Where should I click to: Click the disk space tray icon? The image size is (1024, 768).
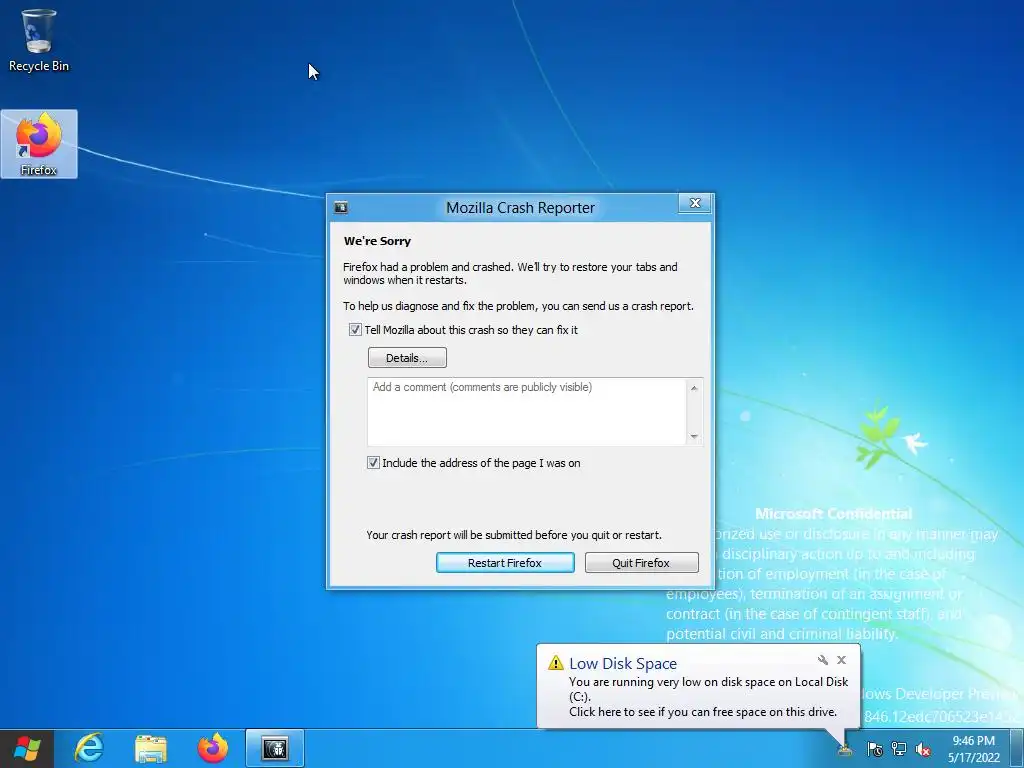click(x=844, y=748)
